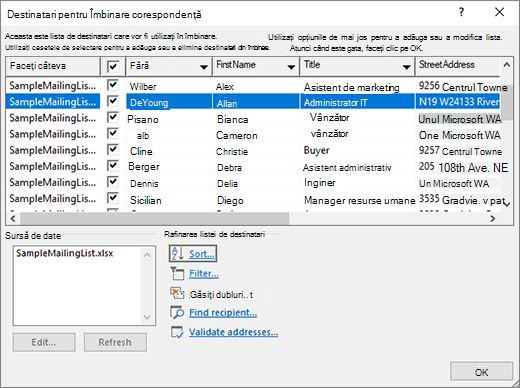
Task: Select SampleMailingList.xlsx in data source list
Action: [x=65, y=253]
